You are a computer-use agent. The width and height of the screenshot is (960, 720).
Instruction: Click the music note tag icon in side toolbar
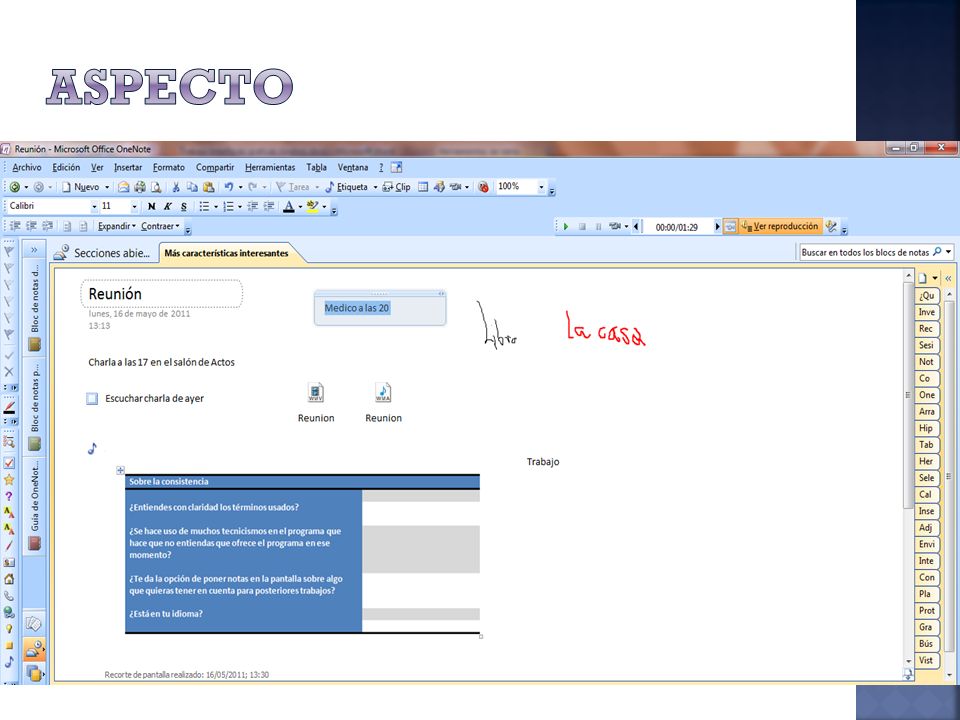click(x=9, y=661)
